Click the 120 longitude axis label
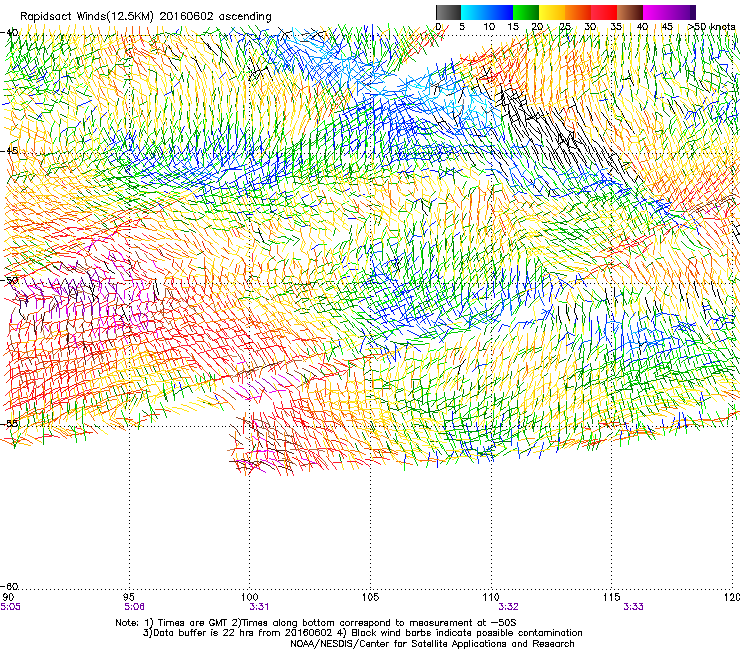This screenshot has height=650, width=740. [732, 598]
